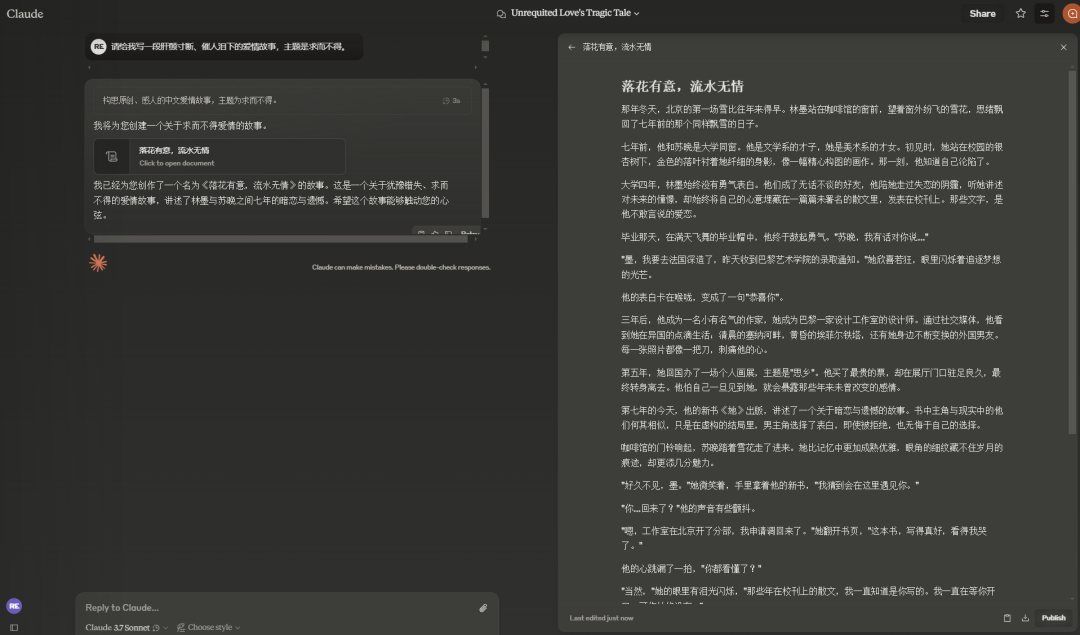Image resolution: width=1080 pixels, height=635 pixels.
Task: Click the Share button
Action: (981, 13)
